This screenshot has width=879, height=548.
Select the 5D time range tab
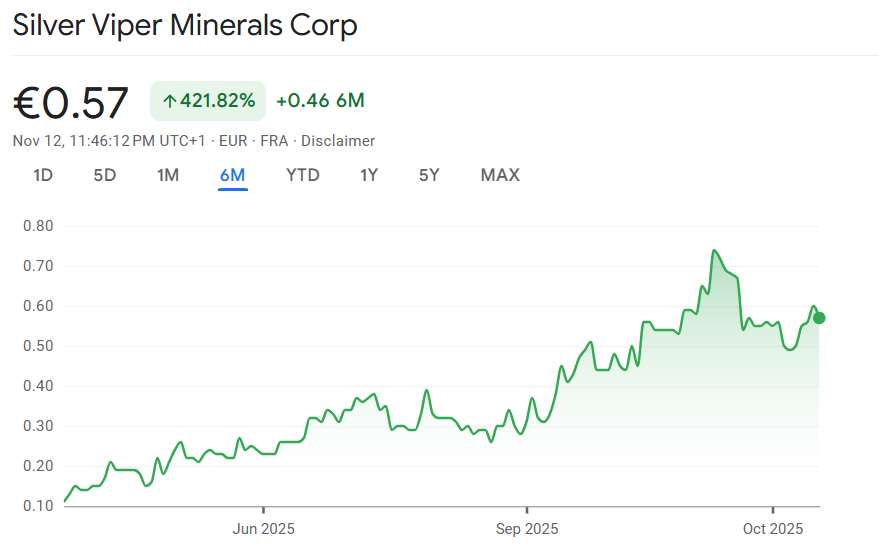(105, 175)
